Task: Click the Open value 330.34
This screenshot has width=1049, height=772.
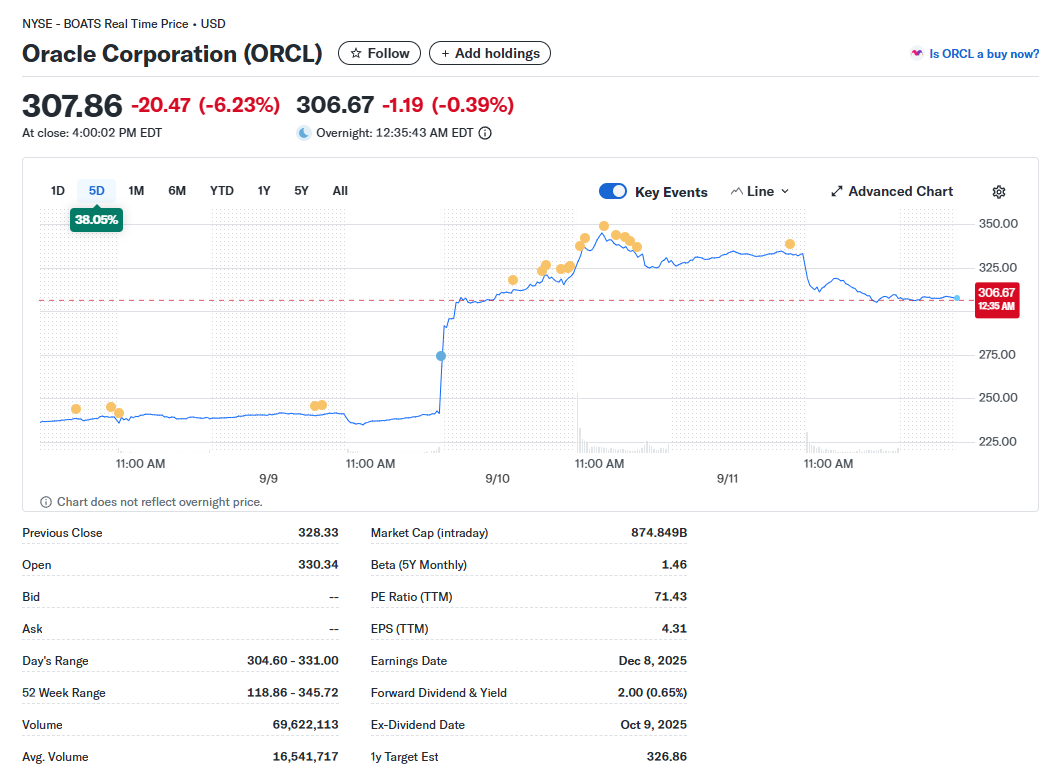Action: (318, 565)
